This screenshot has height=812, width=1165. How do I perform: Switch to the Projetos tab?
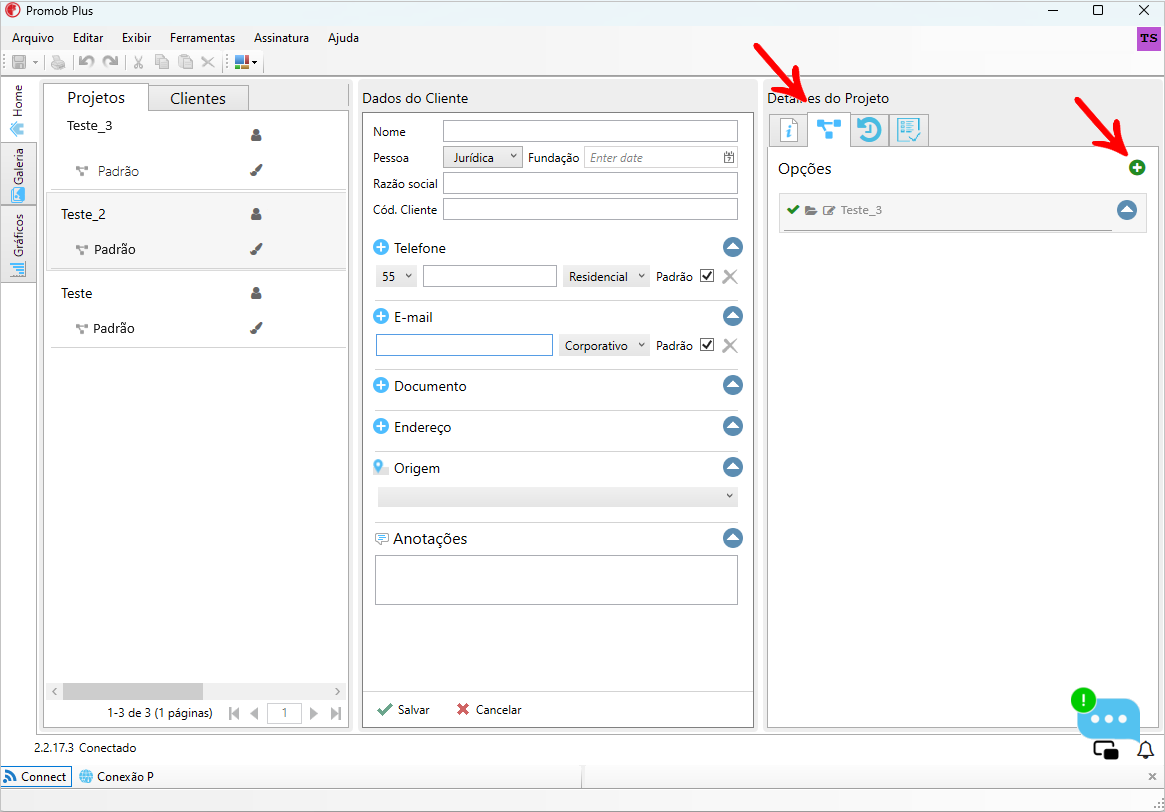tap(96, 97)
